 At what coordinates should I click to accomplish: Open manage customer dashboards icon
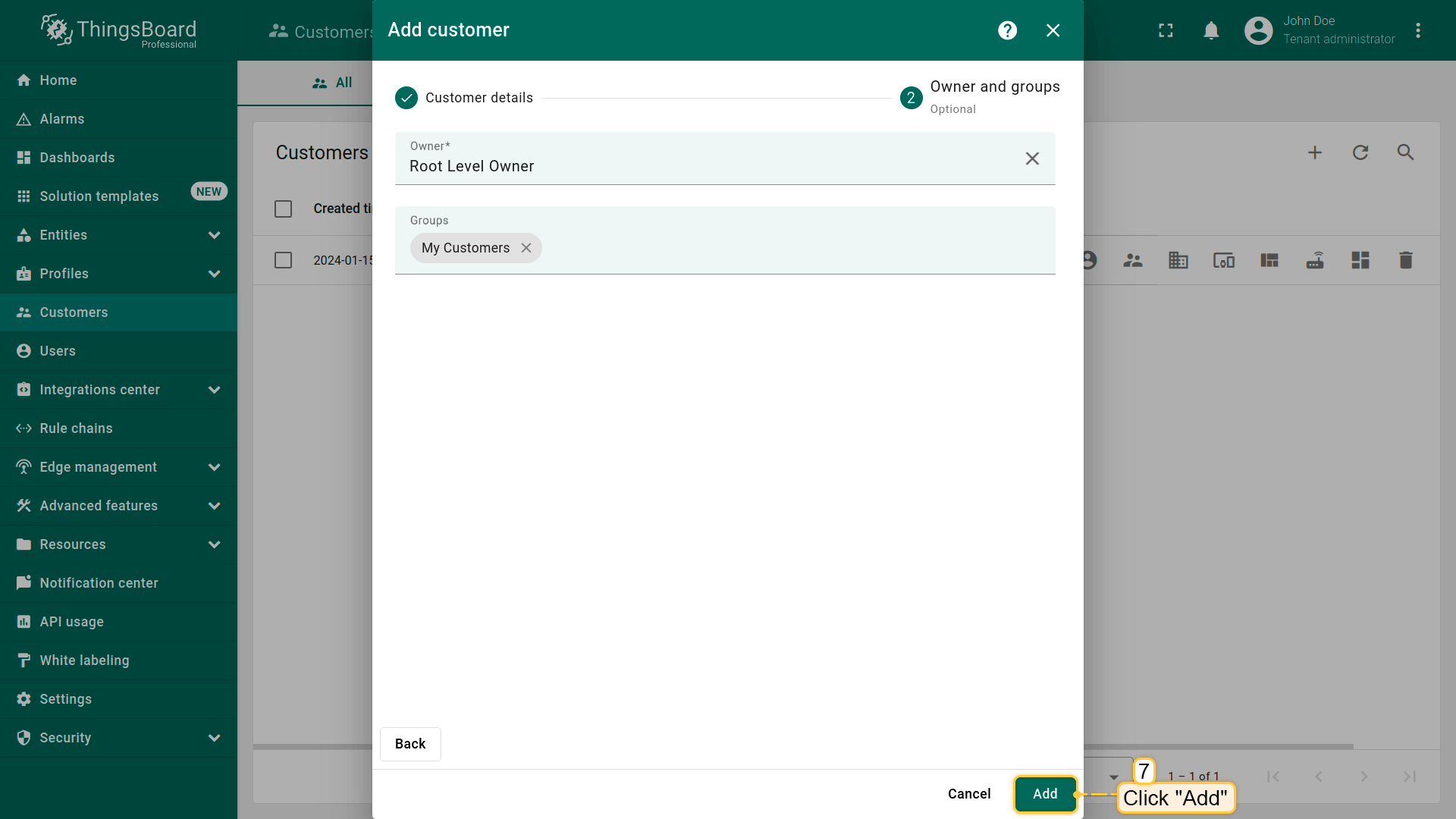[1360, 260]
